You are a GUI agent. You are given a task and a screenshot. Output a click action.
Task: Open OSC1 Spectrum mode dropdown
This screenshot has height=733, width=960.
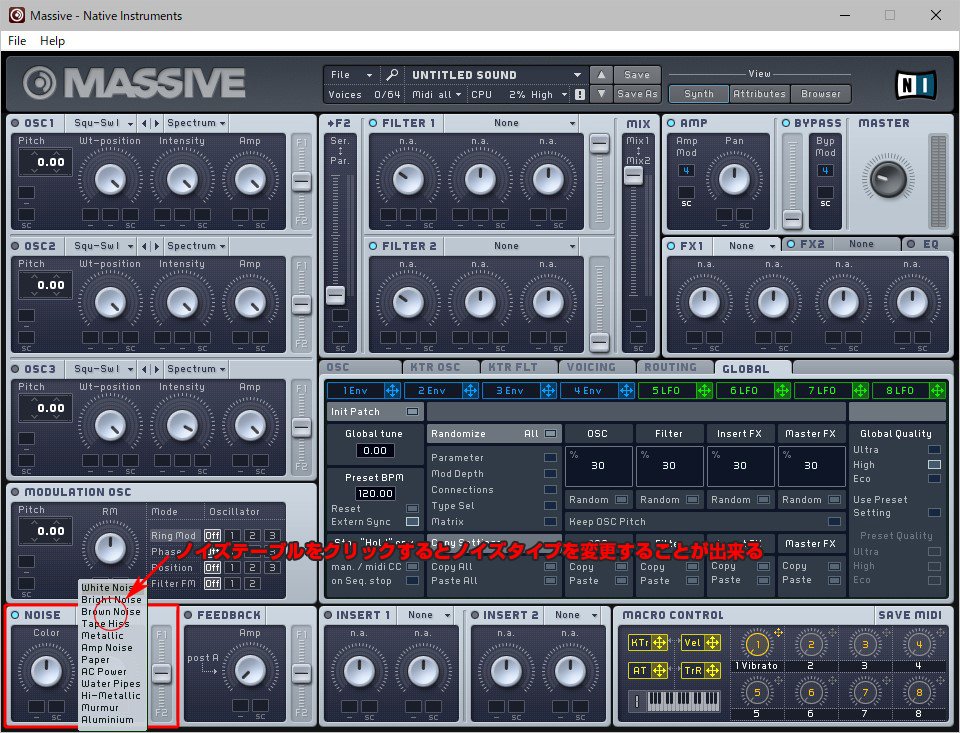coord(196,123)
